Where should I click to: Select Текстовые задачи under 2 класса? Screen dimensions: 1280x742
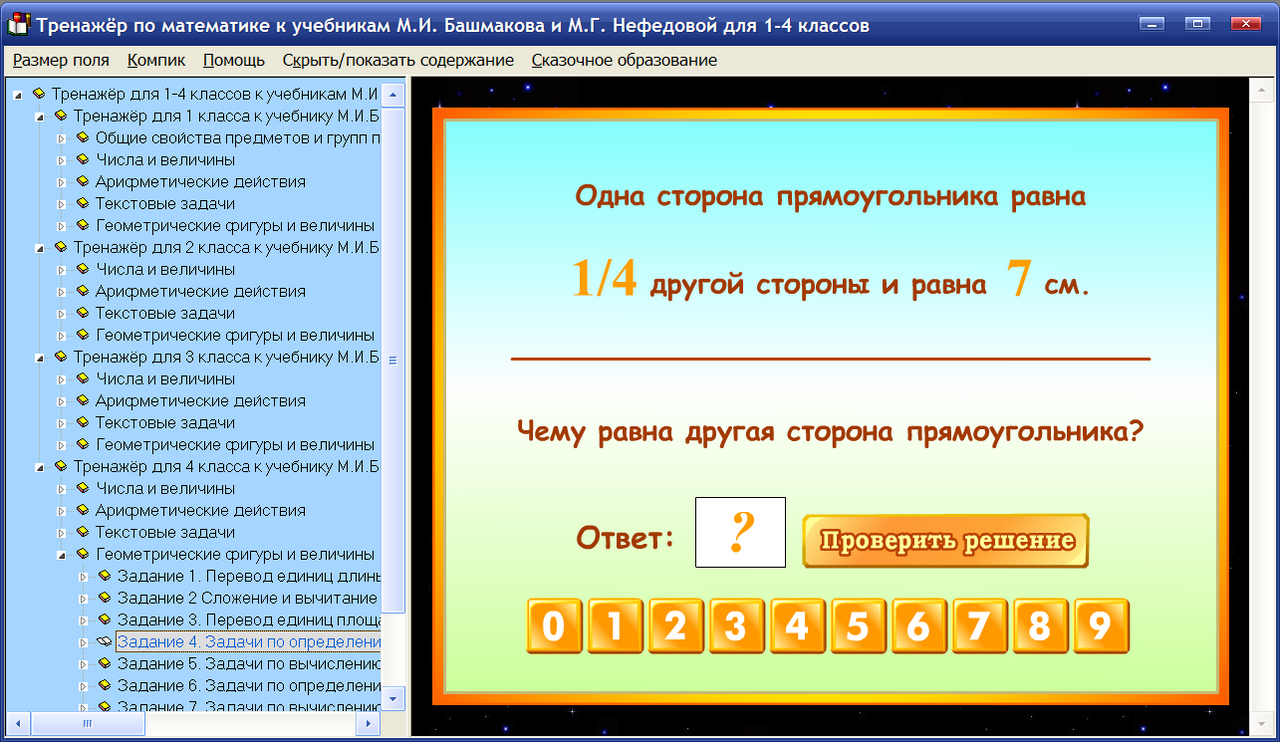[x=165, y=313]
